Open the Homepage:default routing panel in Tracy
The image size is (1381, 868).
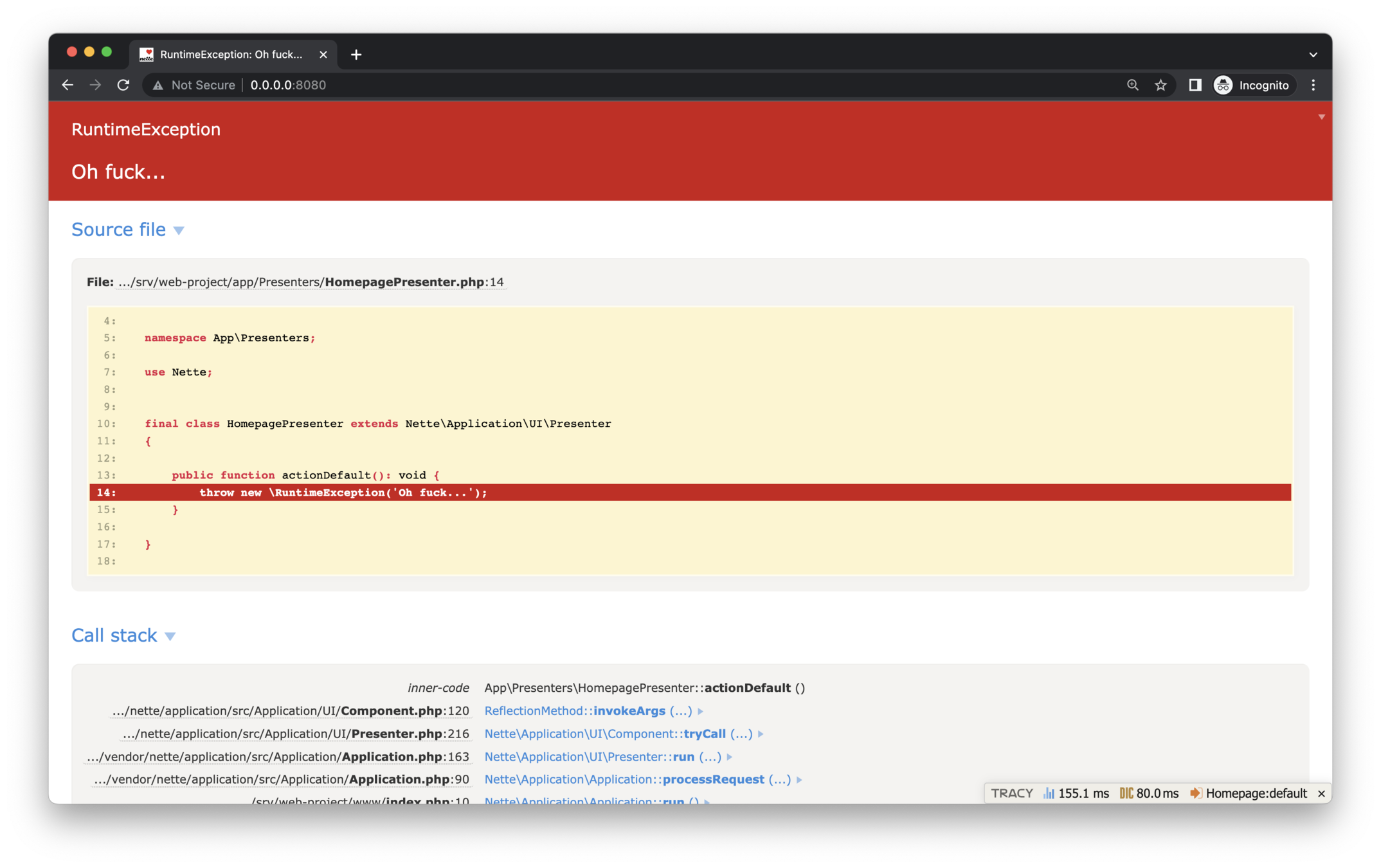tap(1249, 793)
